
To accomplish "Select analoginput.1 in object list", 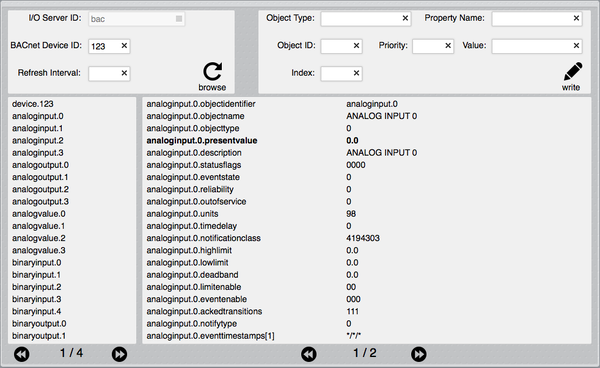I will (x=37, y=128).
